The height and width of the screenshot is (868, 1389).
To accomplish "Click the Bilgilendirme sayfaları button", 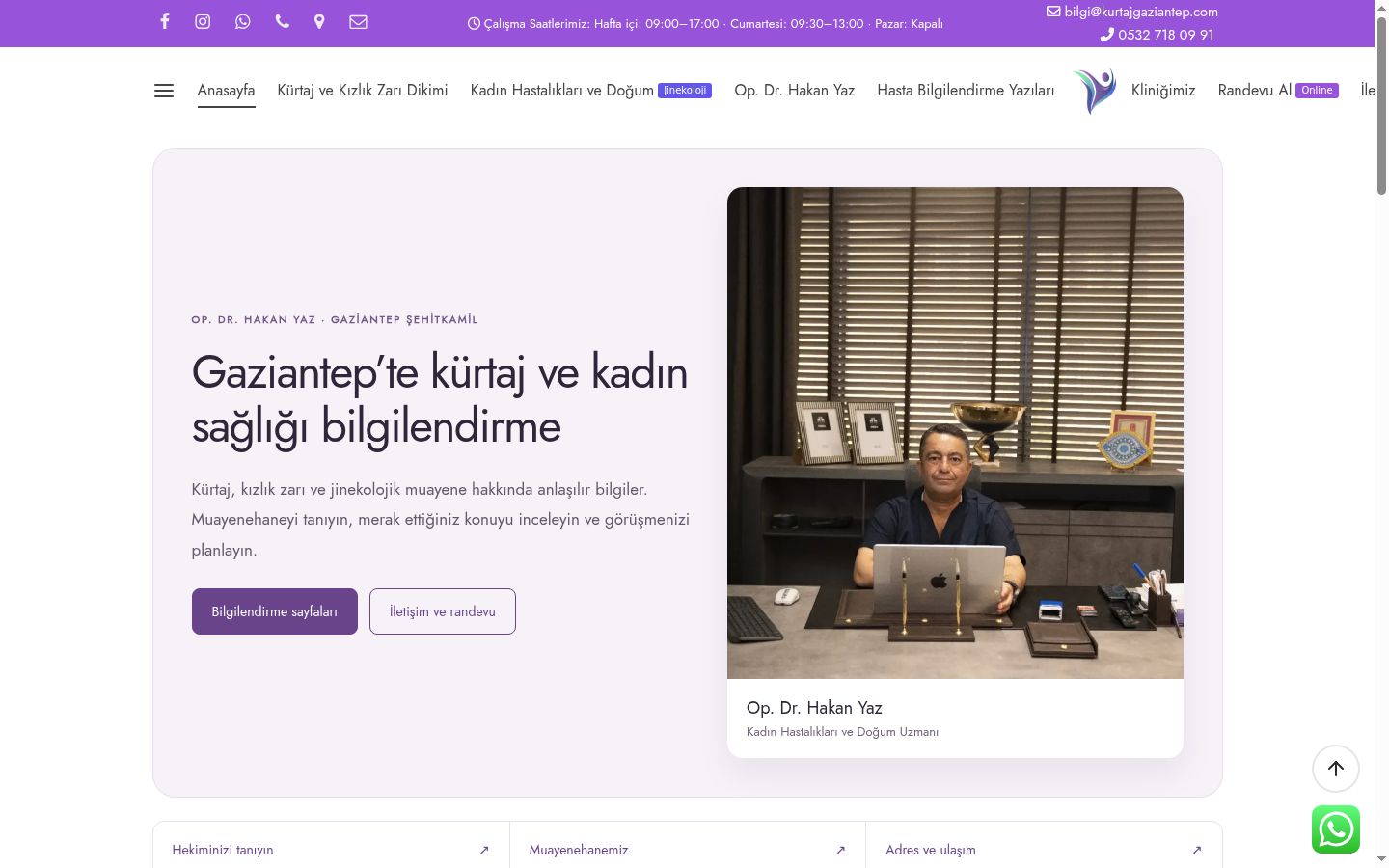I will coord(275,611).
